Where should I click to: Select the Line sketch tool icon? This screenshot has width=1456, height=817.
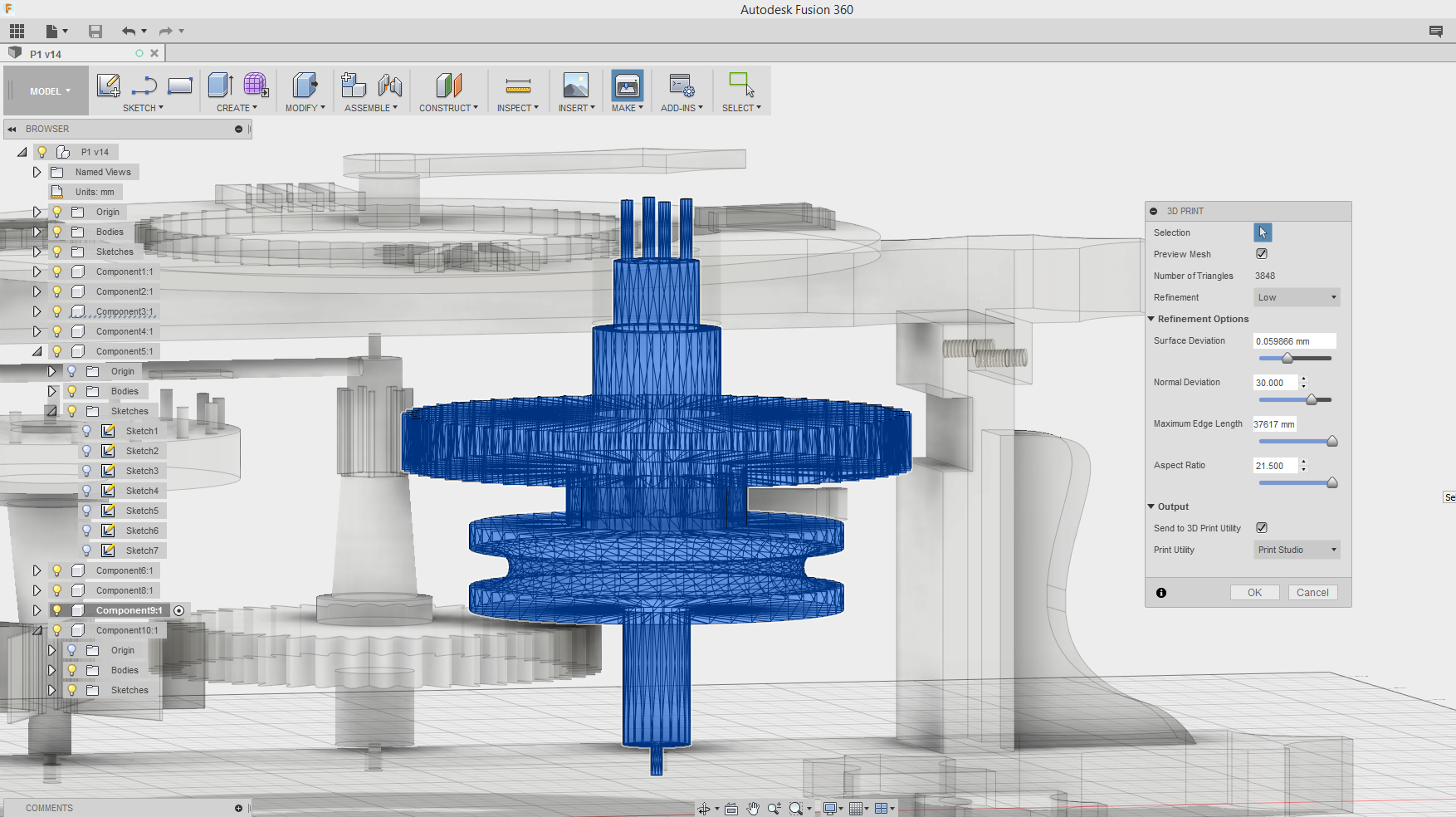click(144, 86)
